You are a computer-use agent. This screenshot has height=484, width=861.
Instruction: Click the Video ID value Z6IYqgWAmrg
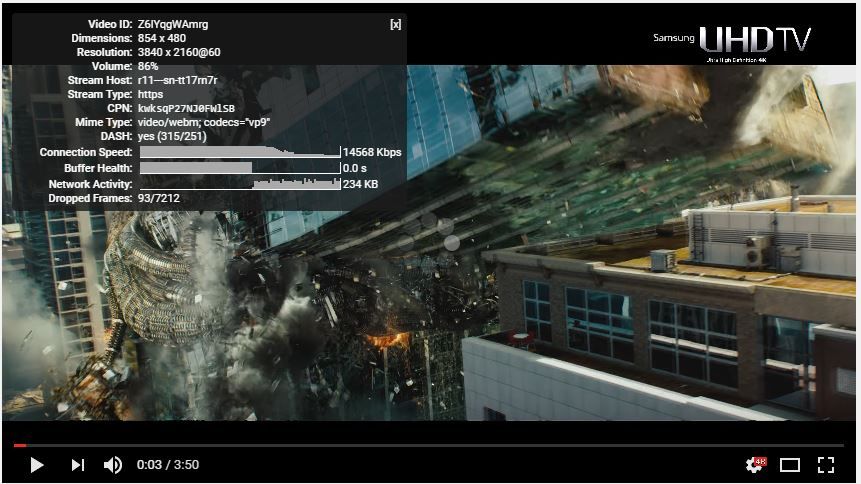pos(173,24)
